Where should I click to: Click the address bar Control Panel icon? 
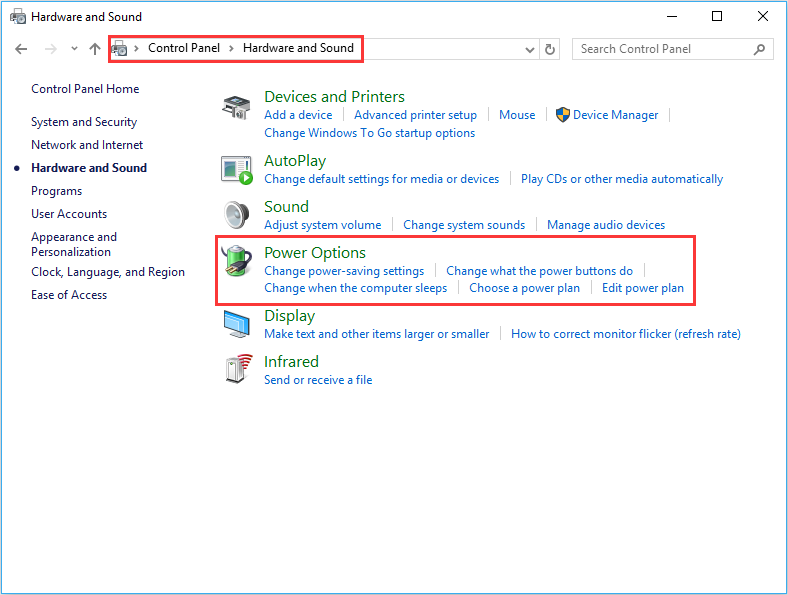[119, 49]
